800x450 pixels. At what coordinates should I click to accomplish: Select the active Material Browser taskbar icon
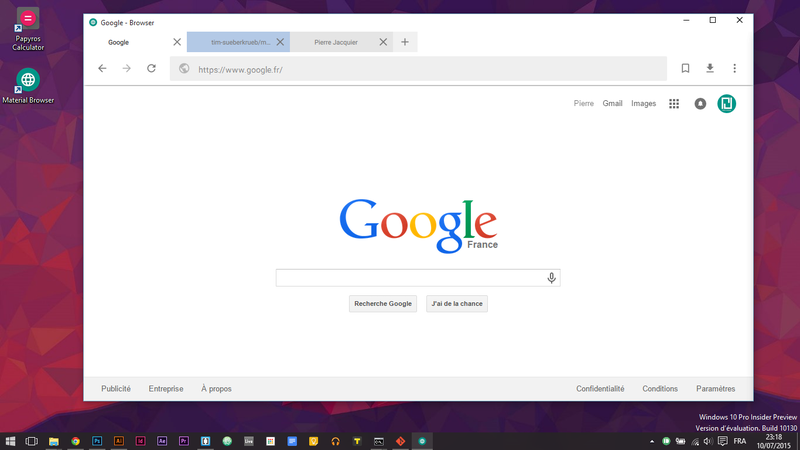tap(422, 441)
